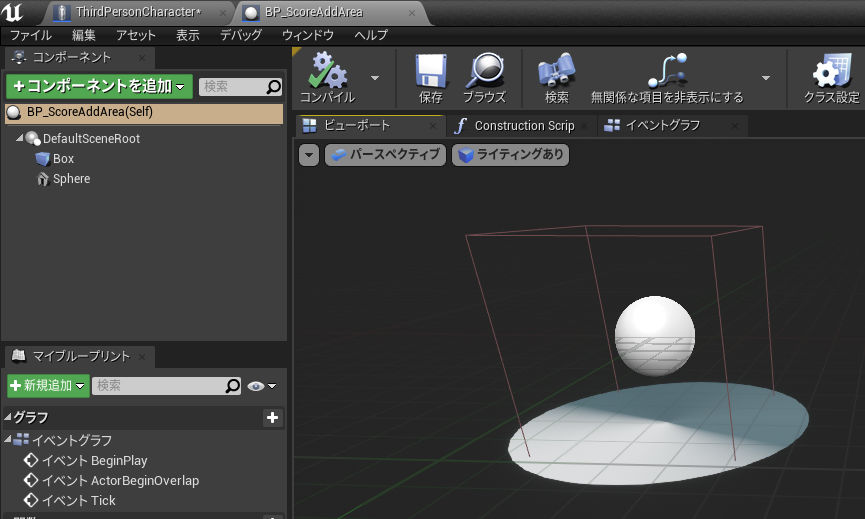Select イベント ActorBeginOverlap entry
Viewport: 865px width, 519px height.
coord(120,480)
